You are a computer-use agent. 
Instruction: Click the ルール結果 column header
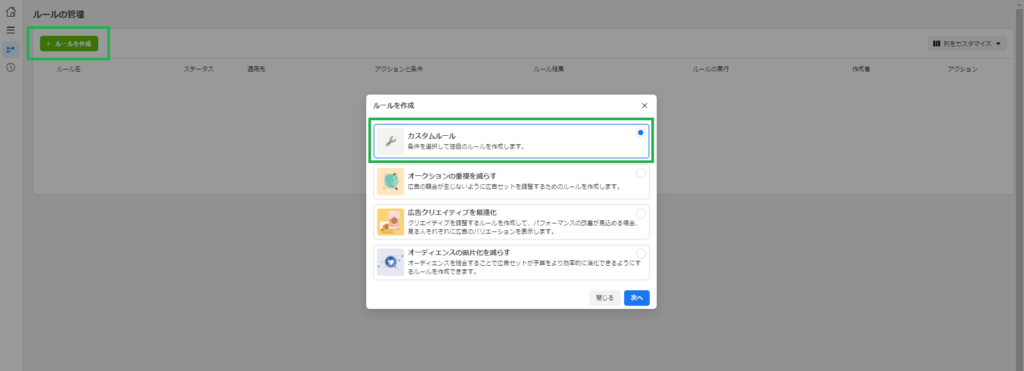pos(549,69)
